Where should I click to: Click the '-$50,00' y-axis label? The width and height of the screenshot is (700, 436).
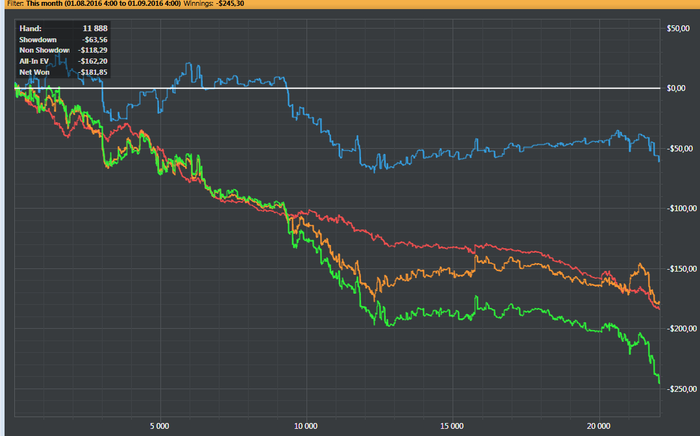coord(682,149)
